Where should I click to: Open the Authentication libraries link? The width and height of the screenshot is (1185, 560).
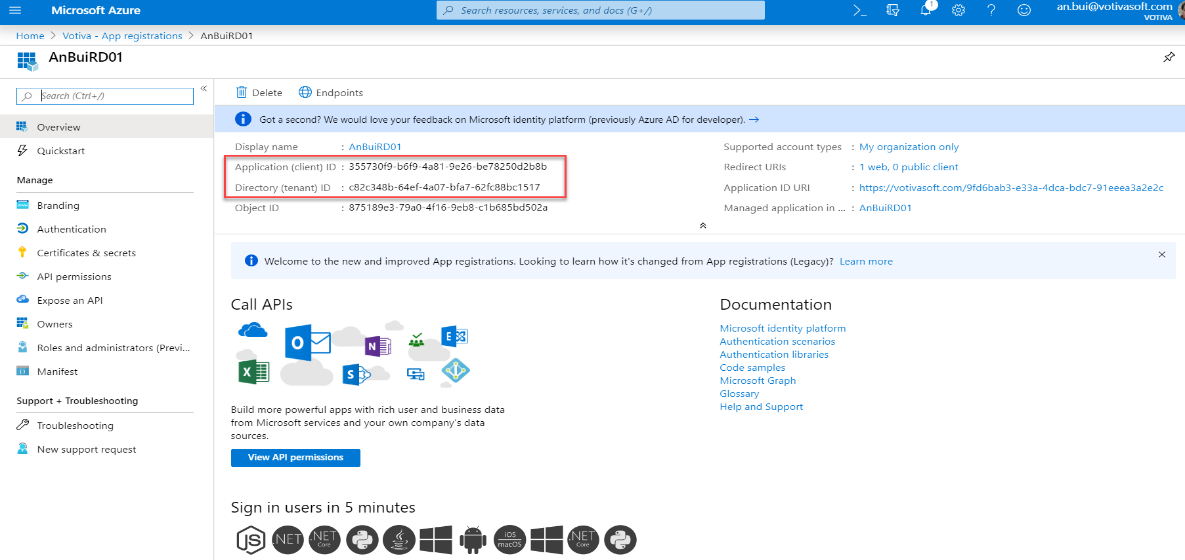775,354
